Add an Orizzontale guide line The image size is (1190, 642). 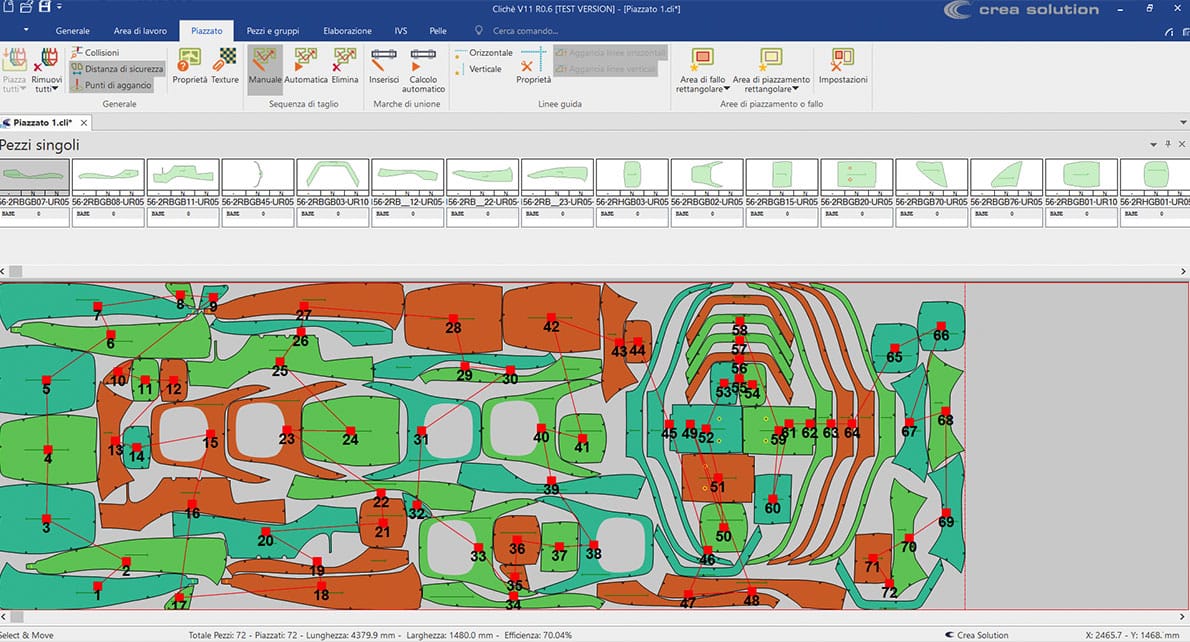click(484, 53)
